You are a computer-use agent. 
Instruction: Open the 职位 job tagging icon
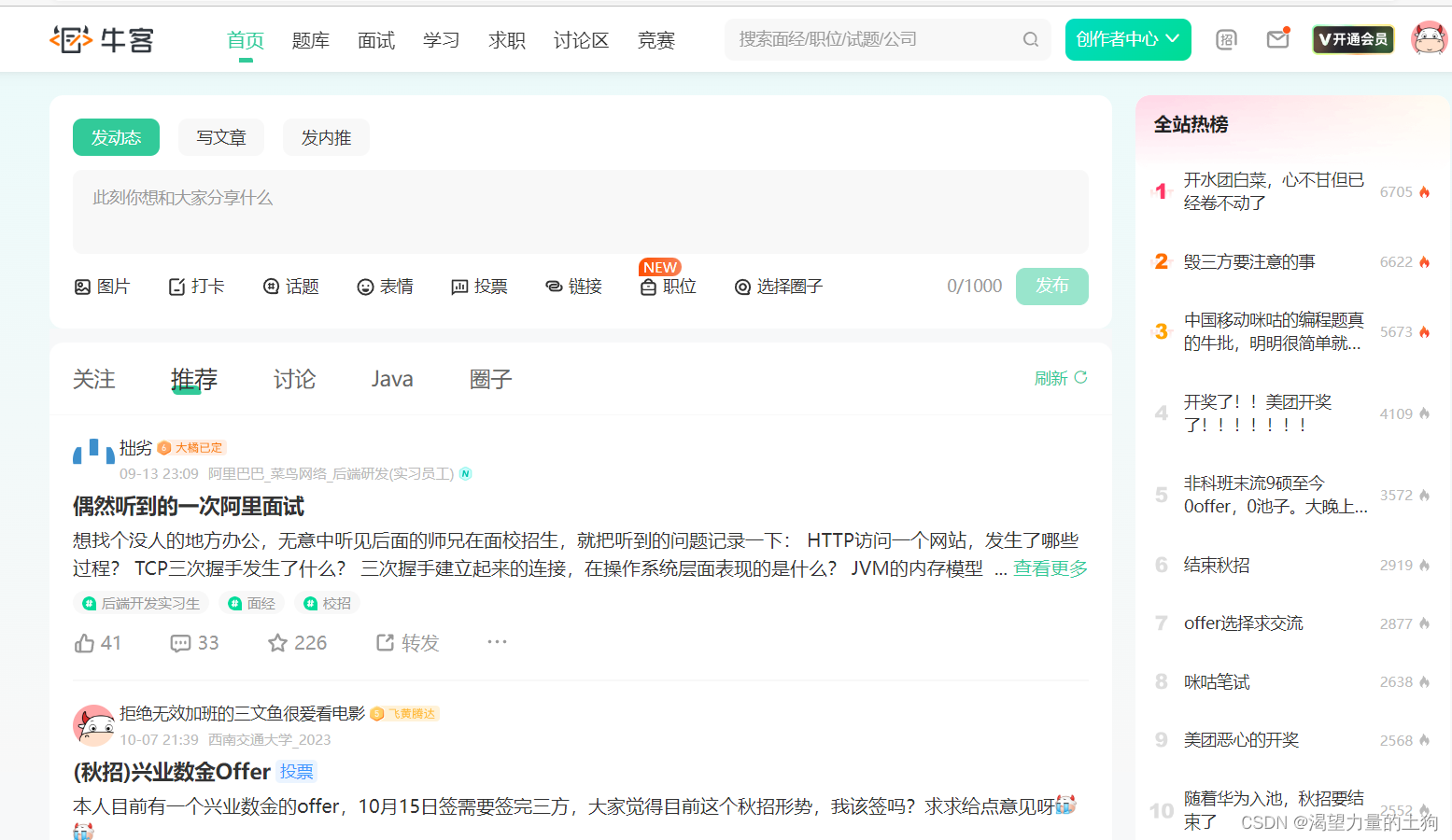pos(668,287)
